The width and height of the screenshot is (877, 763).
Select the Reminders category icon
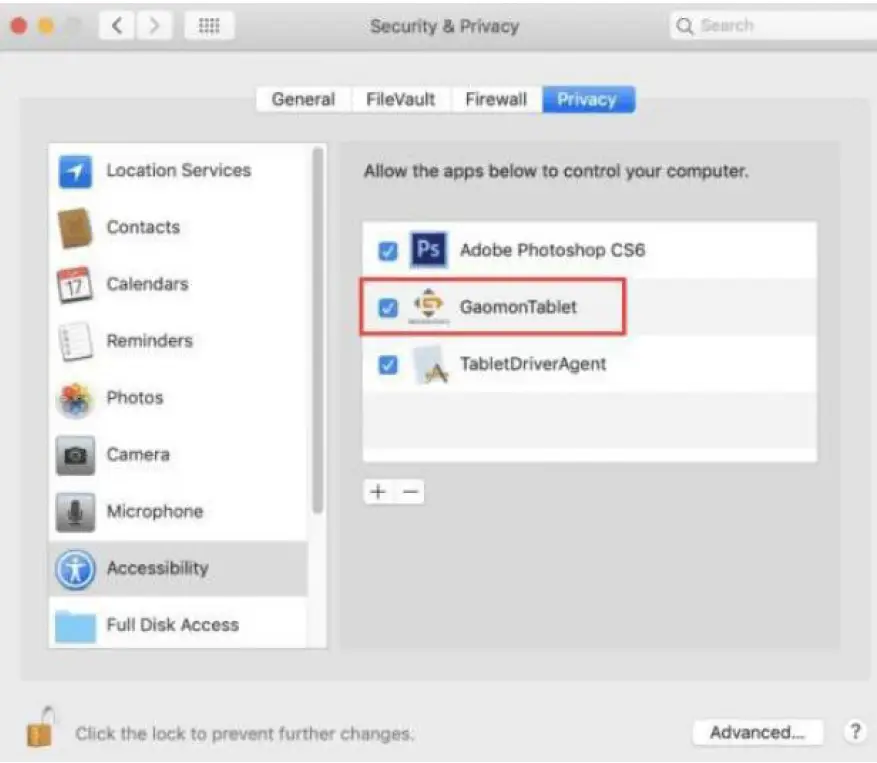pos(75,341)
